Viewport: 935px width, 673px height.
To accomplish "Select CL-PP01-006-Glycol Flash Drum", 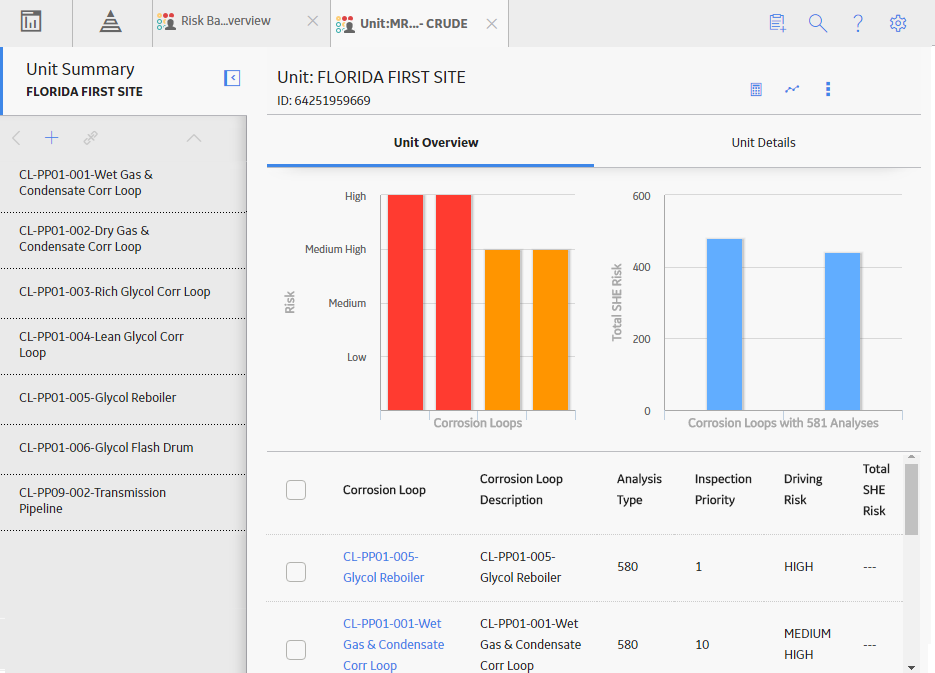I will (x=123, y=448).
